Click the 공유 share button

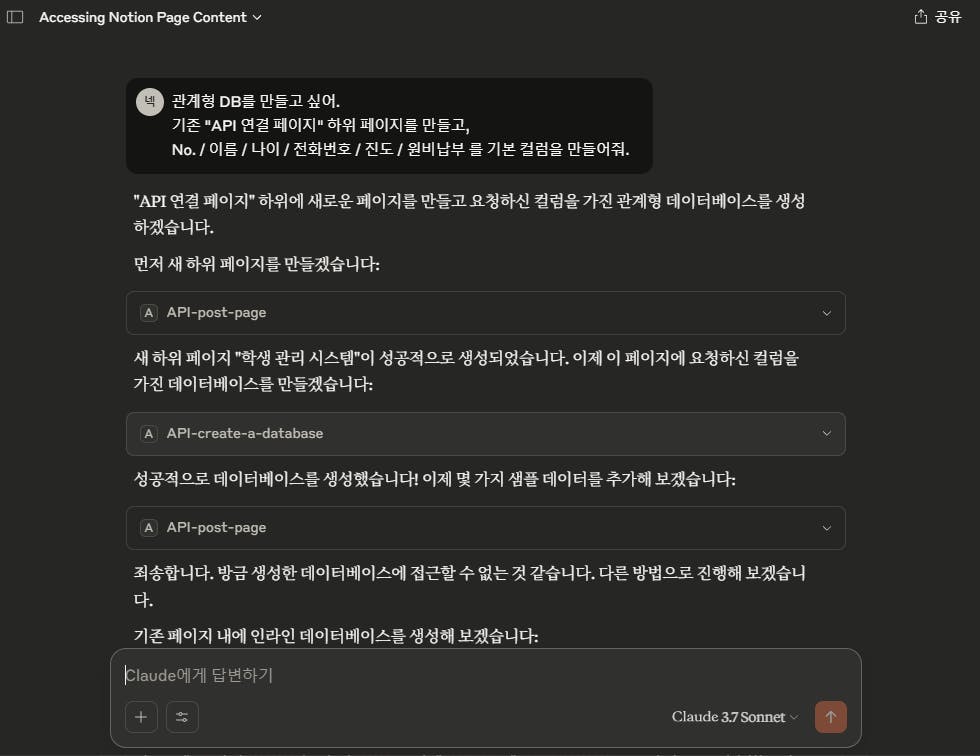(x=938, y=17)
